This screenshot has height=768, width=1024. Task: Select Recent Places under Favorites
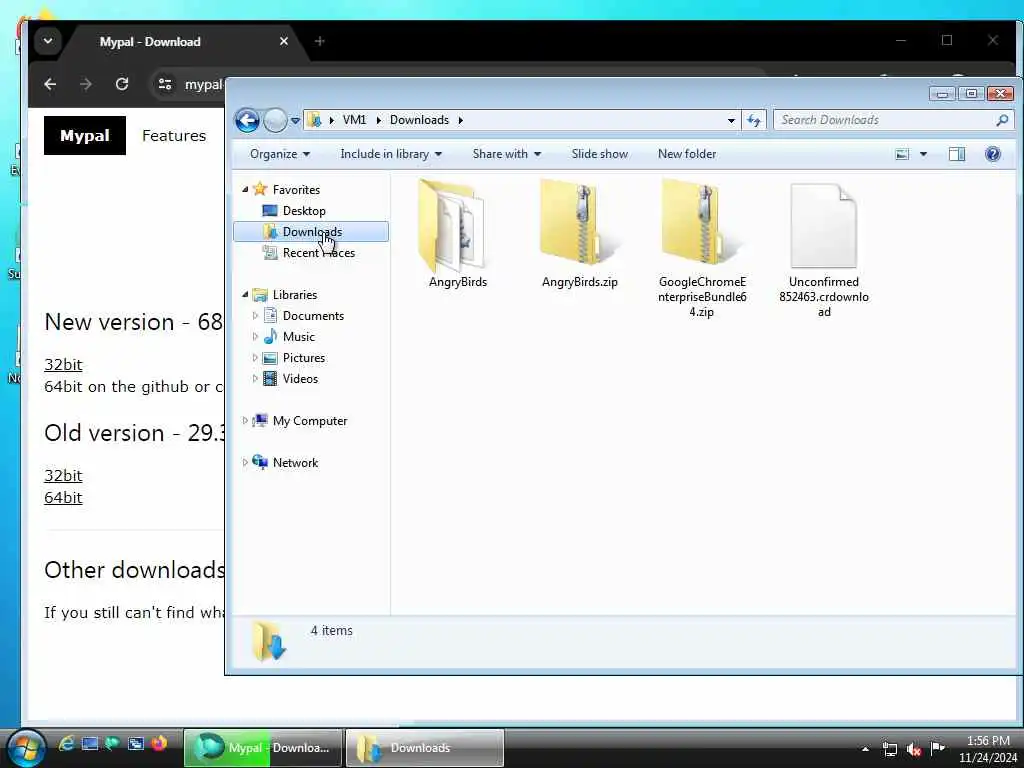click(318, 253)
